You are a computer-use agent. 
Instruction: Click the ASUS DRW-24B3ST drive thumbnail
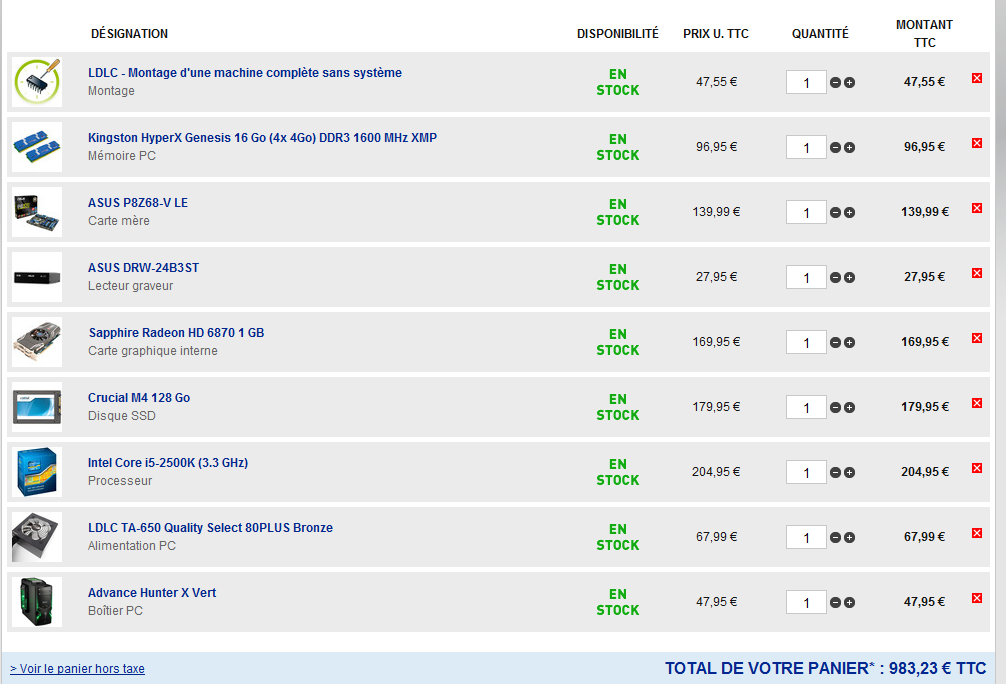tap(37, 277)
